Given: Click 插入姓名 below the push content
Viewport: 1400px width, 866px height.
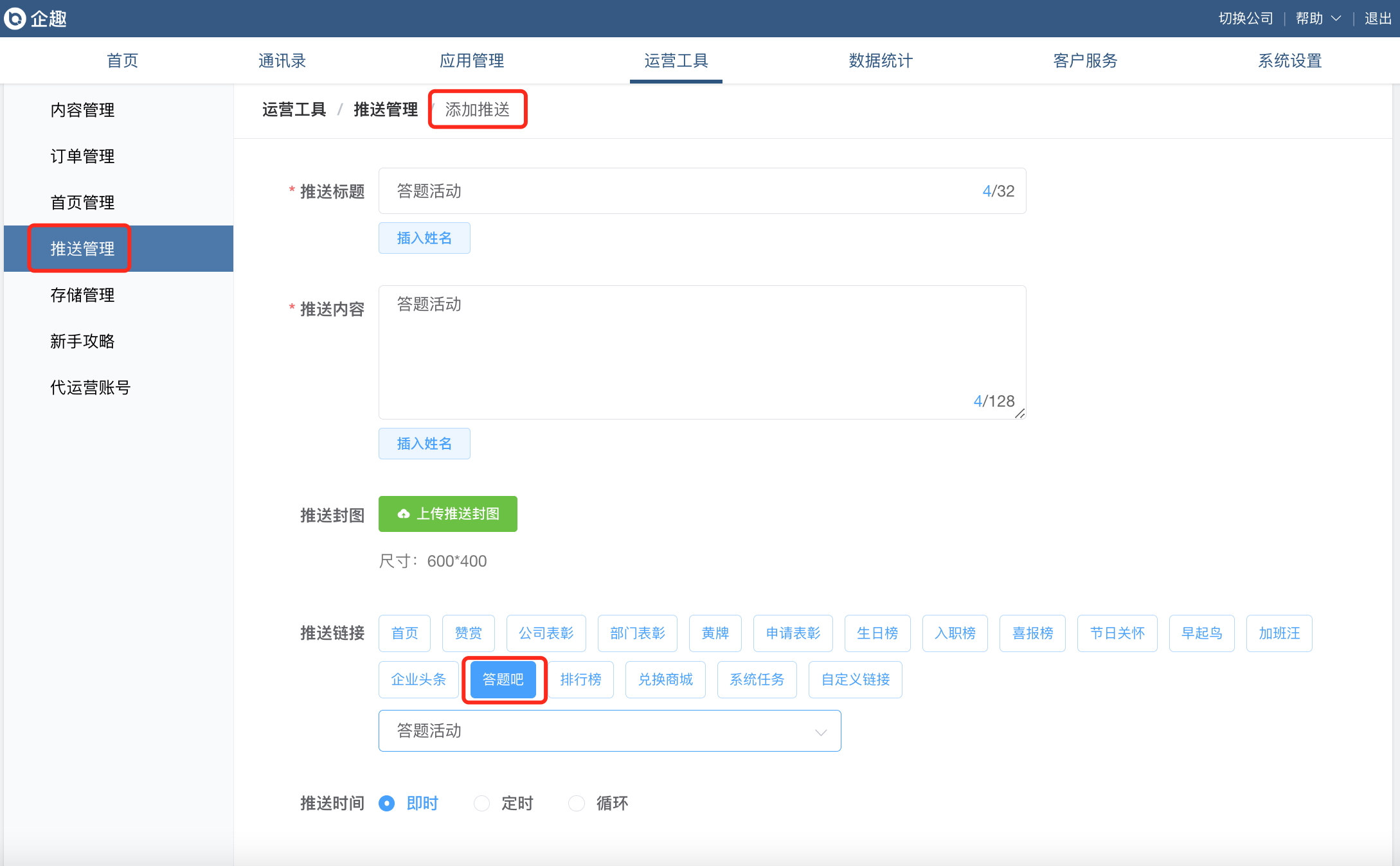Looking at the screenshot, I should coord(424,444).
